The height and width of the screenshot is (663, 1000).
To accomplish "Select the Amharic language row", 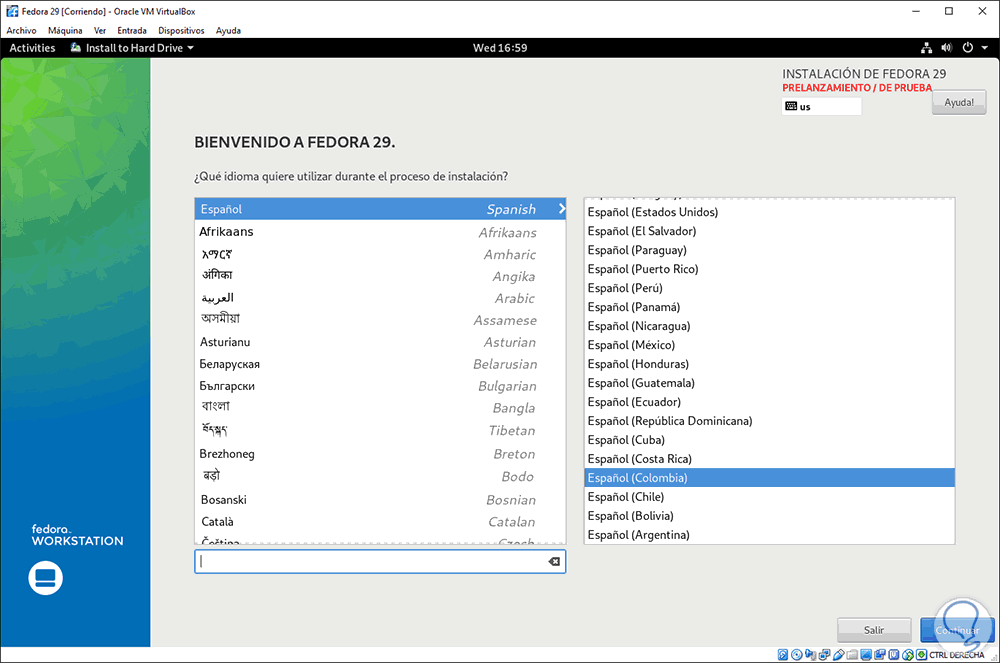I will pos(380,254).
